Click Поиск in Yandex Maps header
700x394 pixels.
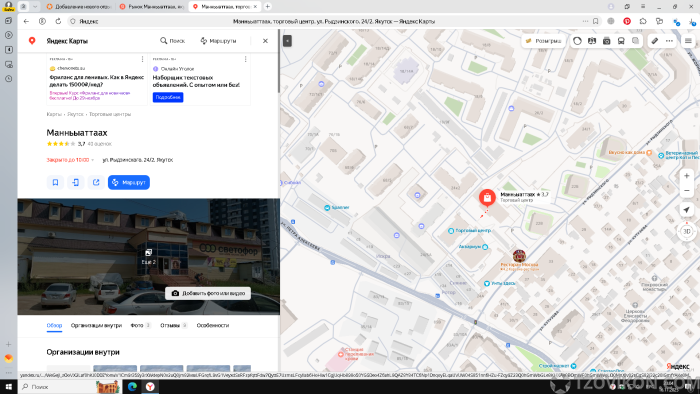pyautogui.click(x=172, y=41)
